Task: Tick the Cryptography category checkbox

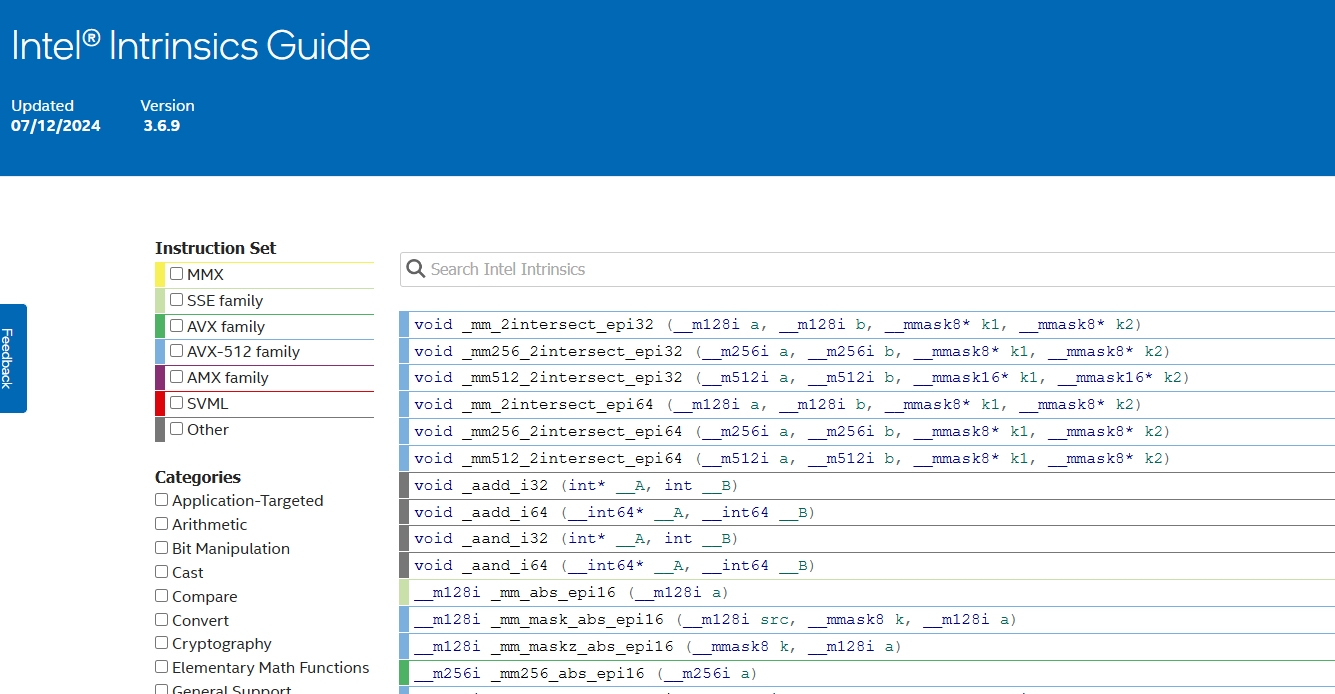Action: [161, 644]
